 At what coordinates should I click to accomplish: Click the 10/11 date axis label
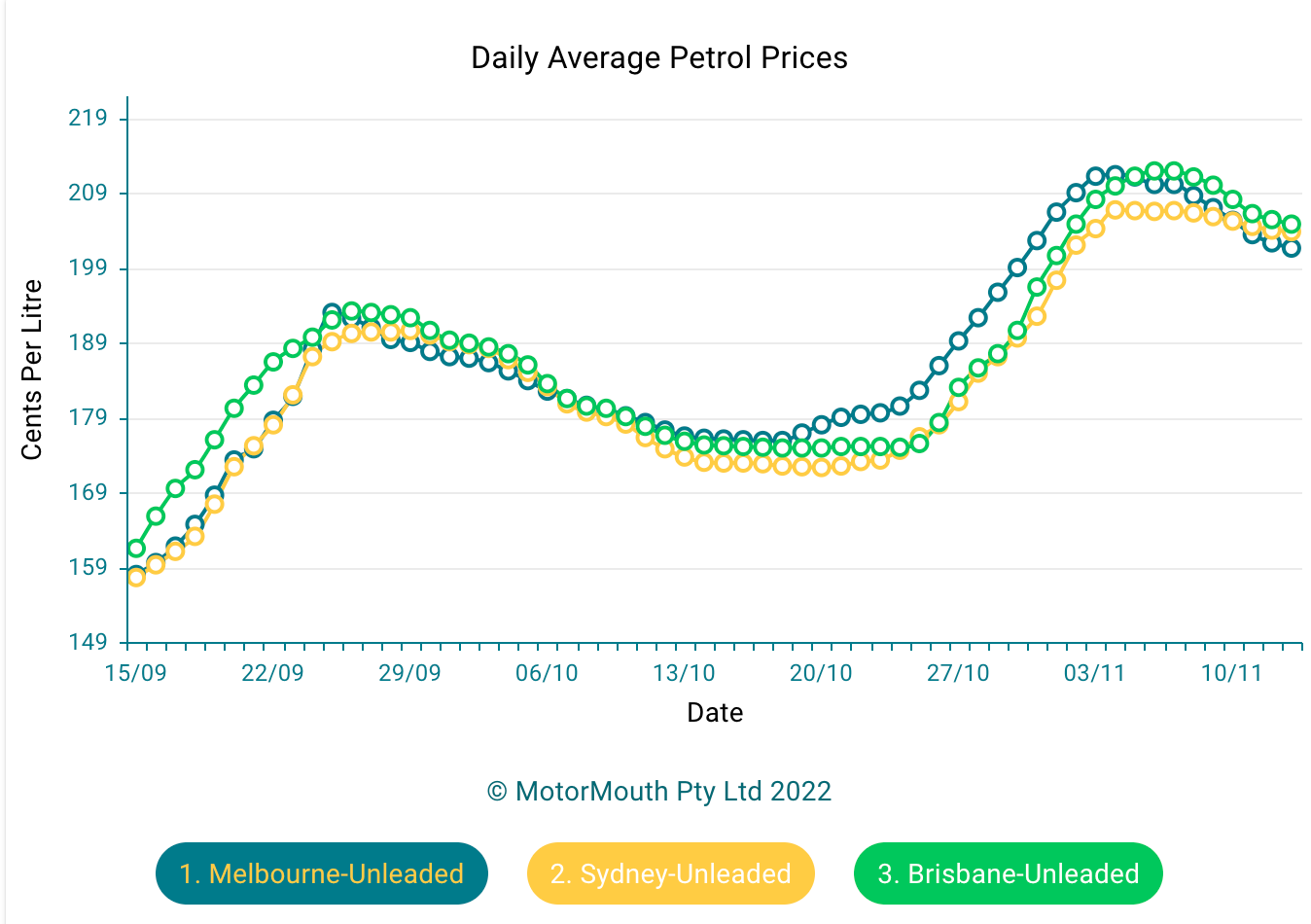[1231, 673]
